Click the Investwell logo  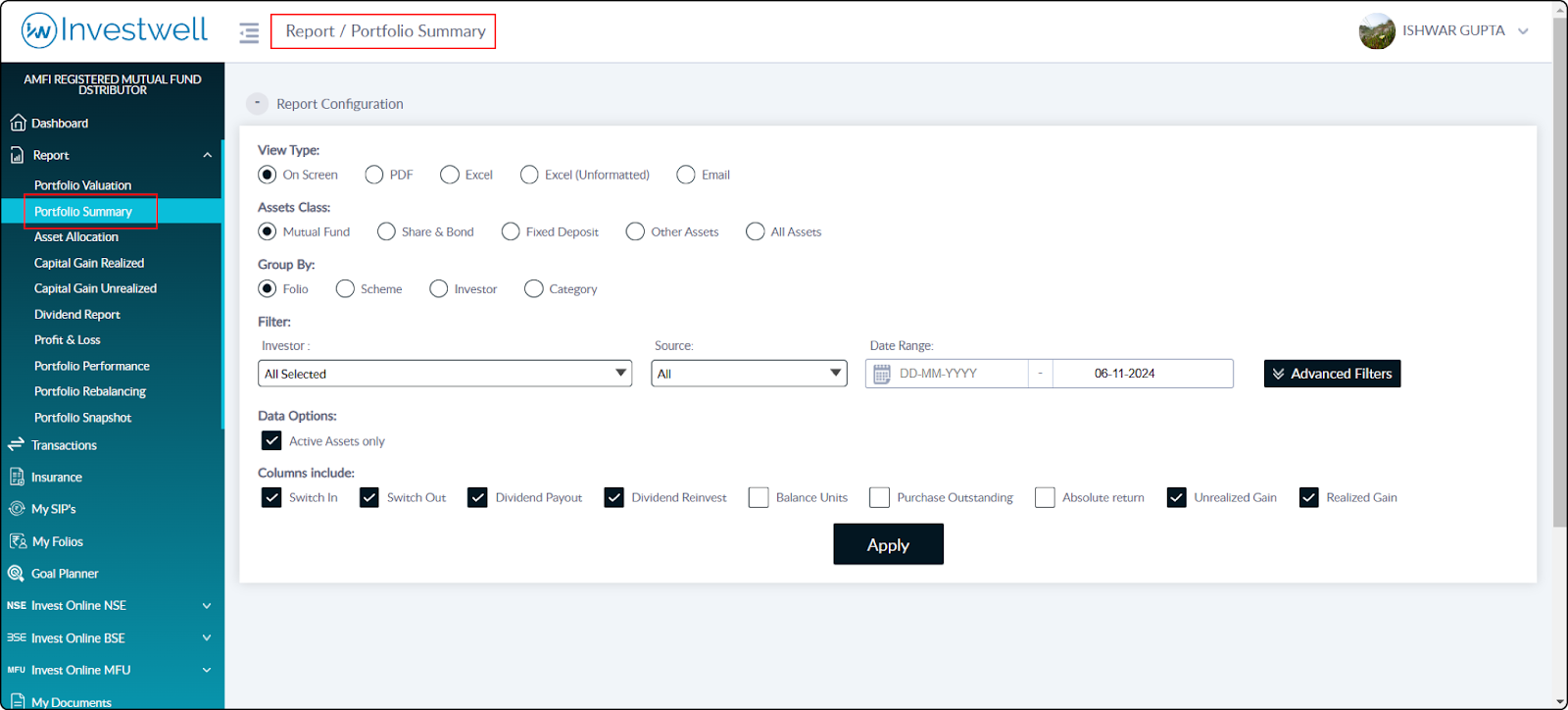point(114,30)
